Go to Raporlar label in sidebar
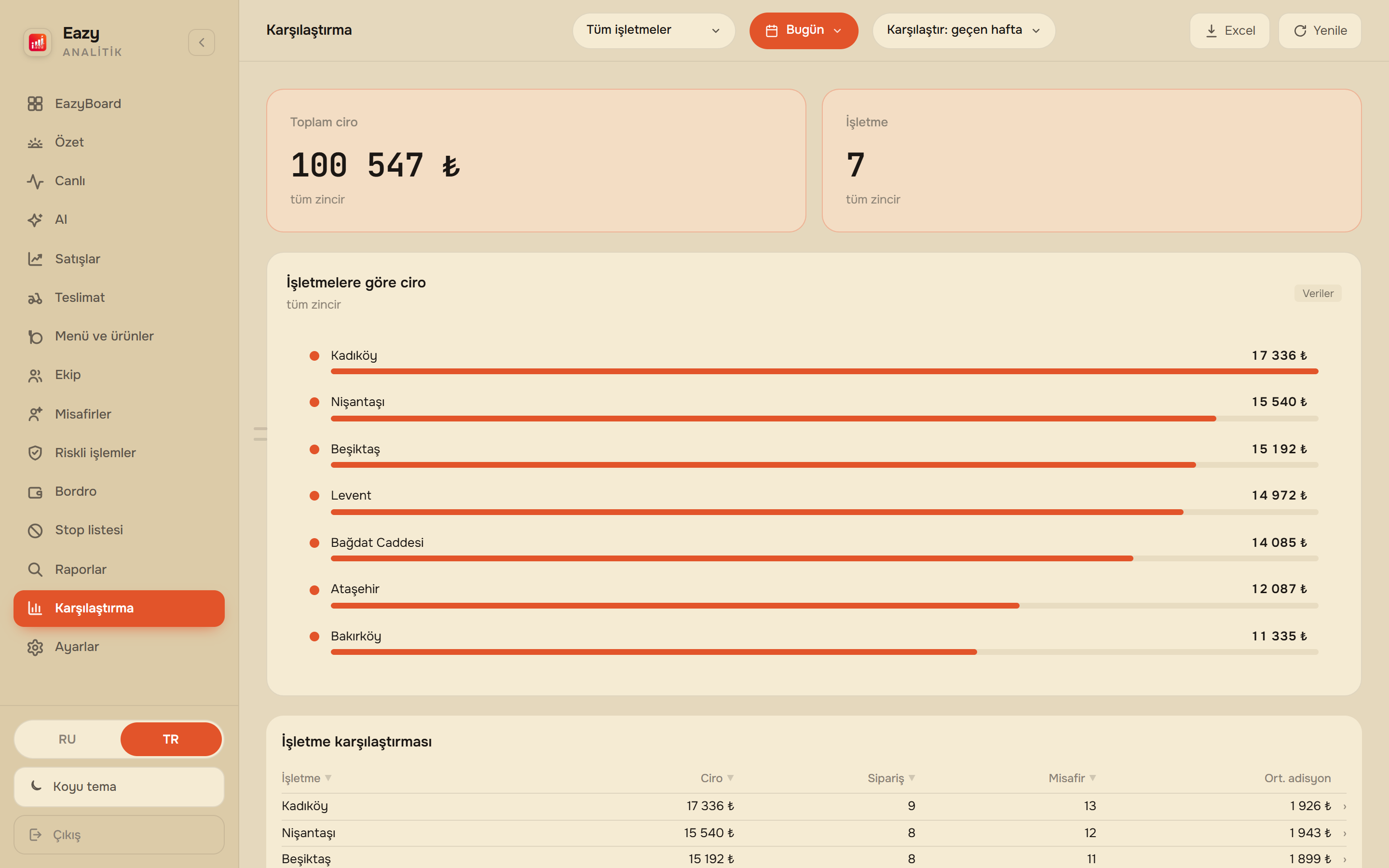This screenshot has height=868, width=1389. (81, 570)
